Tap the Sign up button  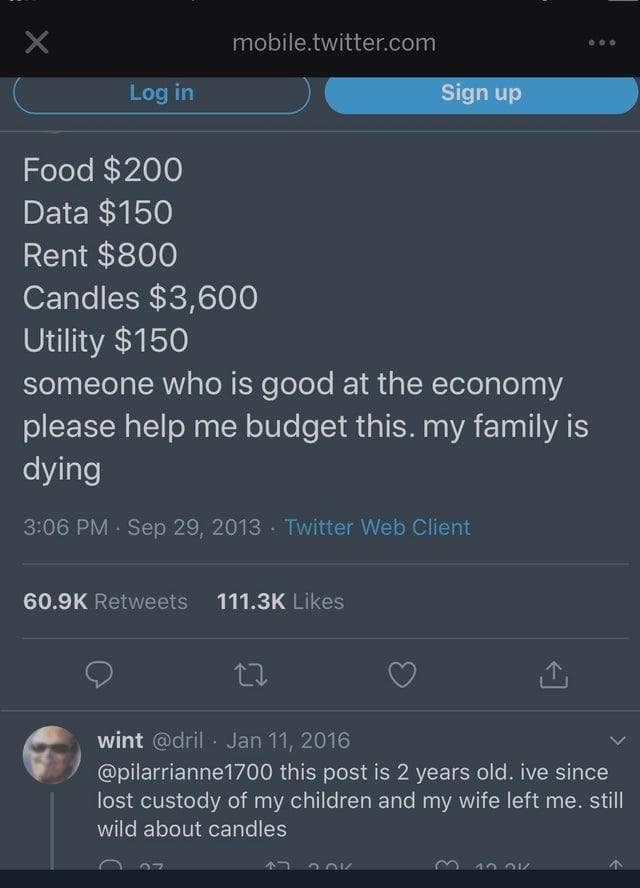click(x=481, y=93)
